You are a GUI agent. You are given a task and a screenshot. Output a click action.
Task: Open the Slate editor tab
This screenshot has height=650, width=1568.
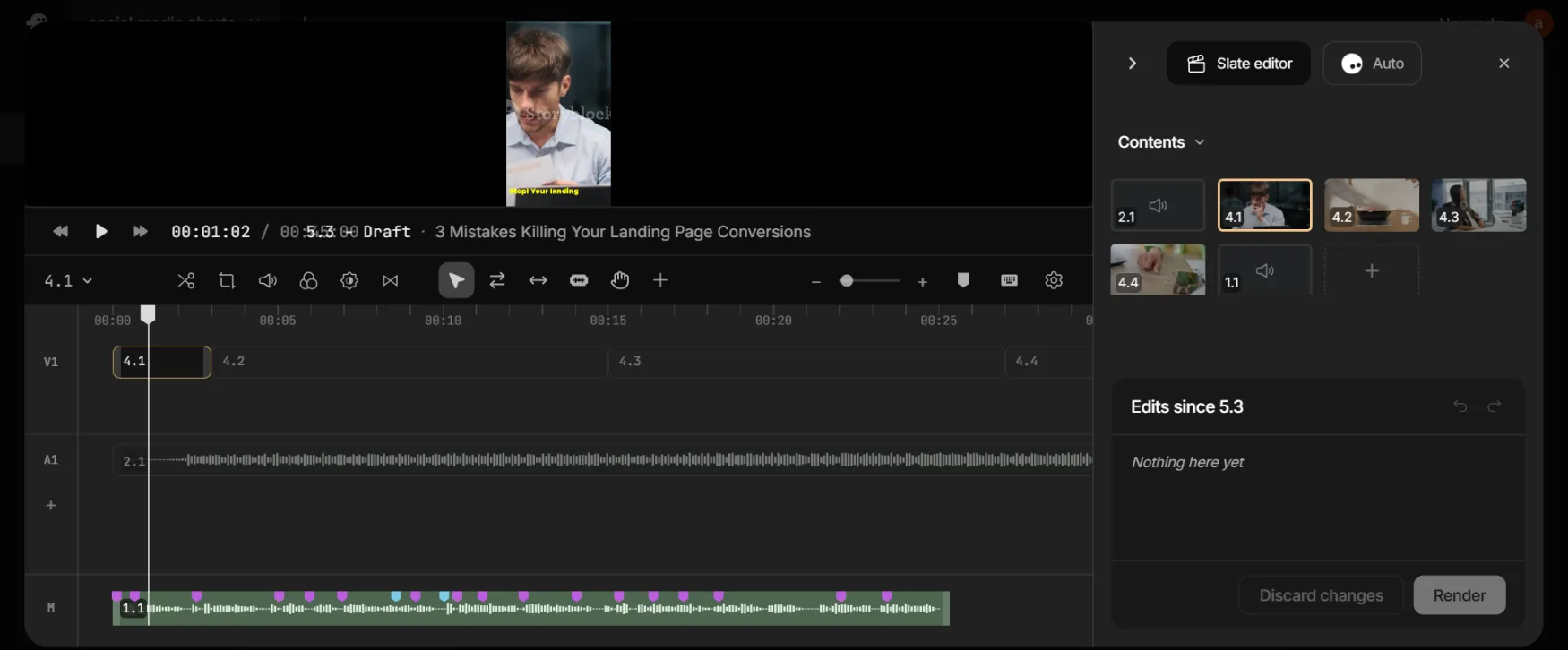[x=1238, y=64]
